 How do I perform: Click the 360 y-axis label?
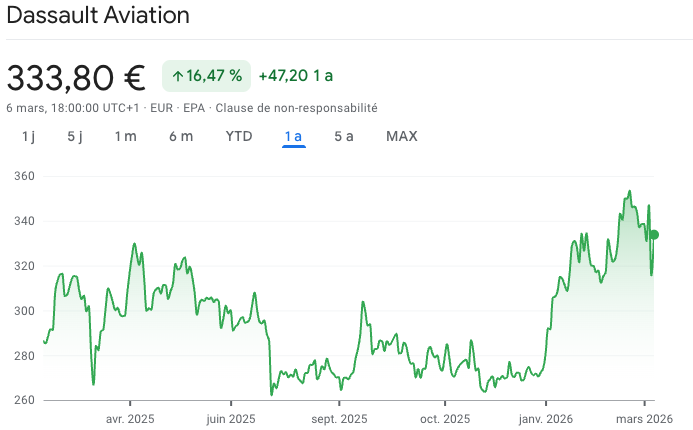click(24, 176)
